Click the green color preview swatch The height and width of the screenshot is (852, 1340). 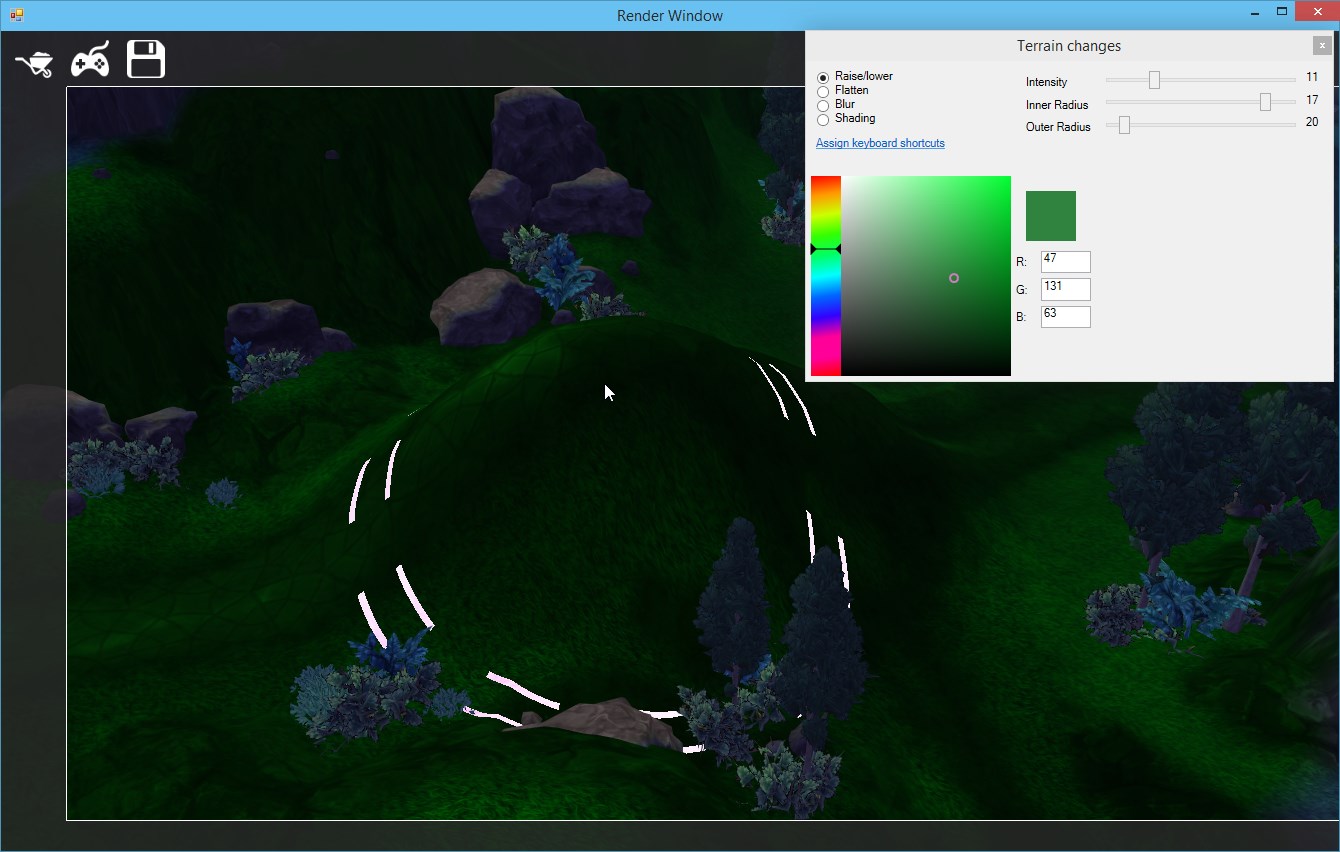pos(1050,216)
